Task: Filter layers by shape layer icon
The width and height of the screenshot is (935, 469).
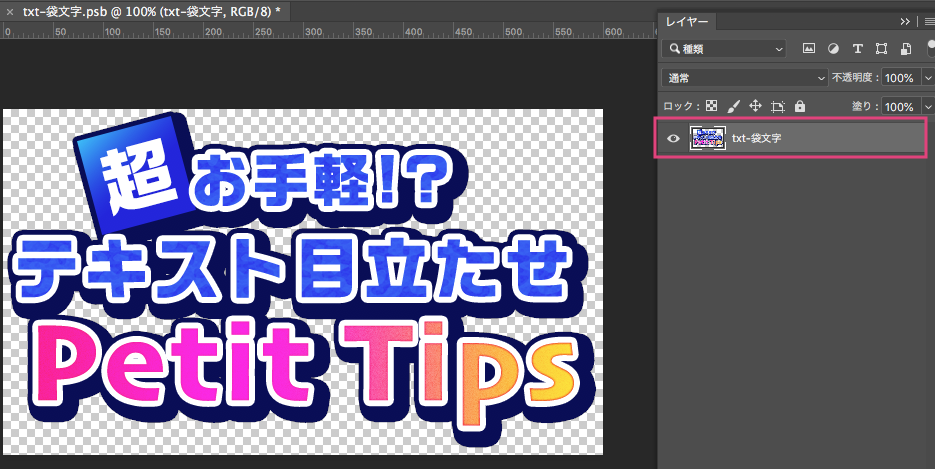Action: click(881, 49)
